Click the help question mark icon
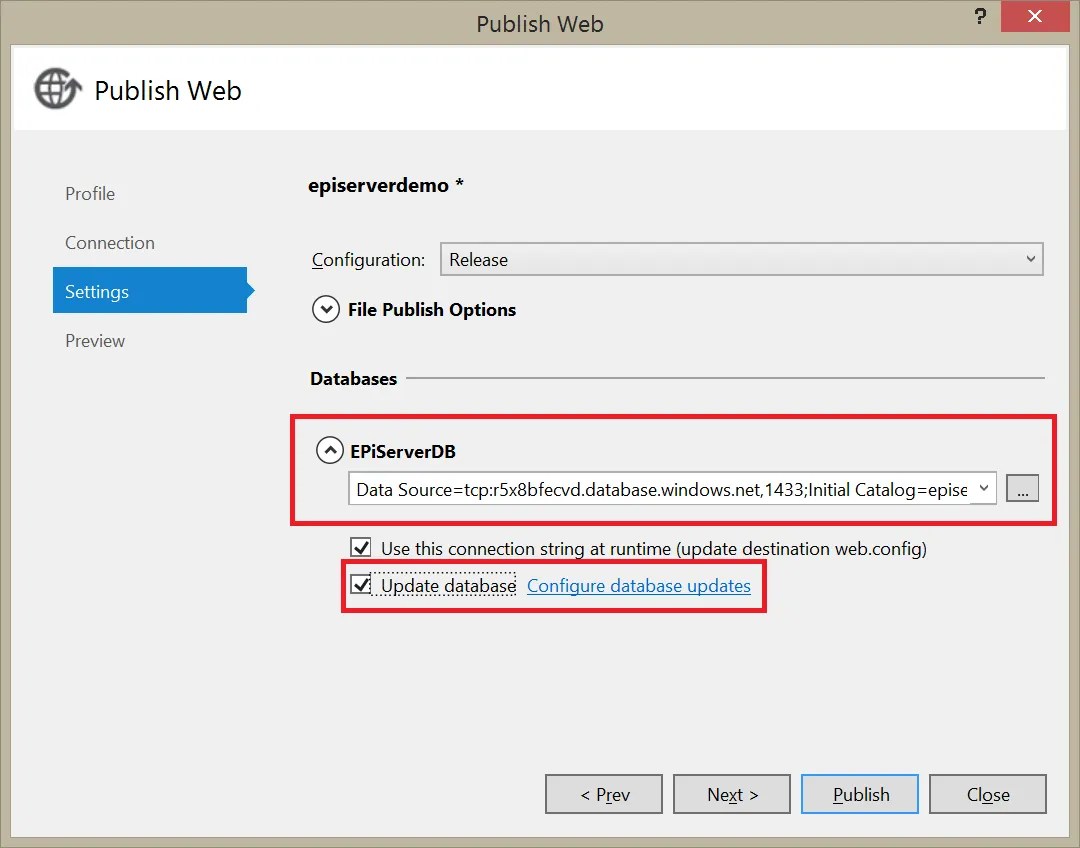Image resolution: width=1080 pixels, height=848 pixels. point(980,17)
